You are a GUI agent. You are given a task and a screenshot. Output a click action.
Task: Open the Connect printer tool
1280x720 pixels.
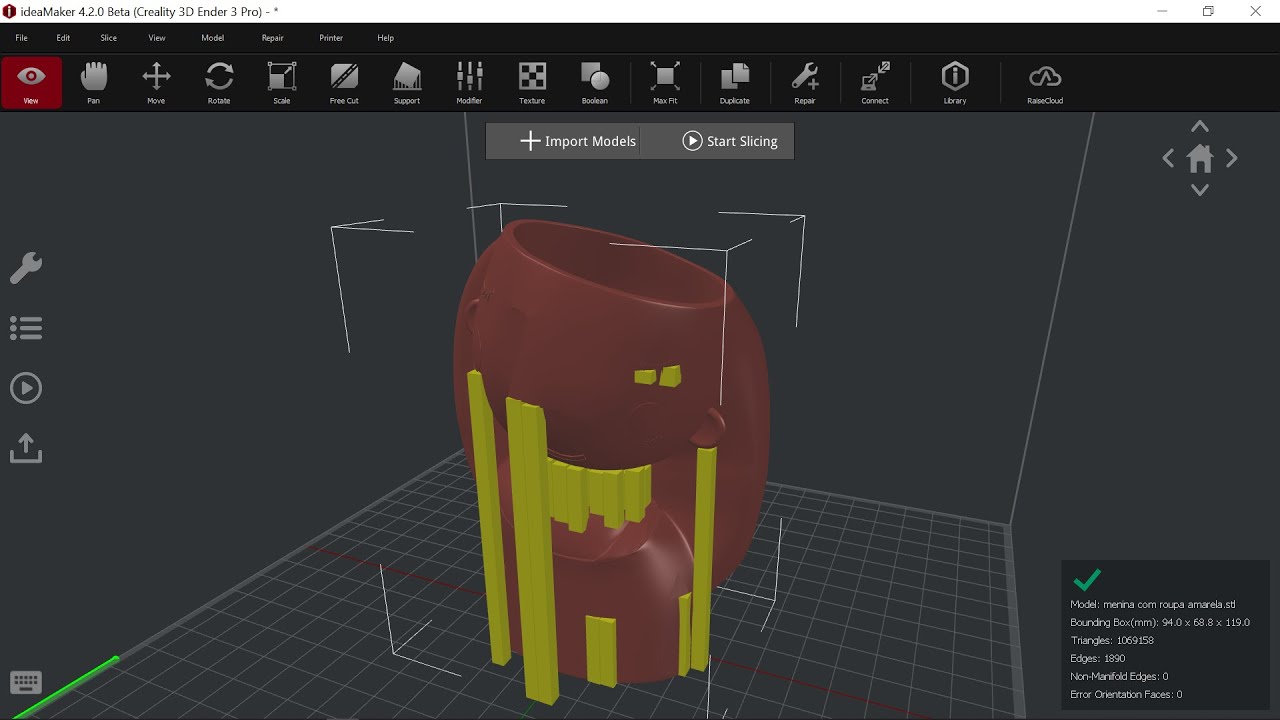tap(875, 82)
